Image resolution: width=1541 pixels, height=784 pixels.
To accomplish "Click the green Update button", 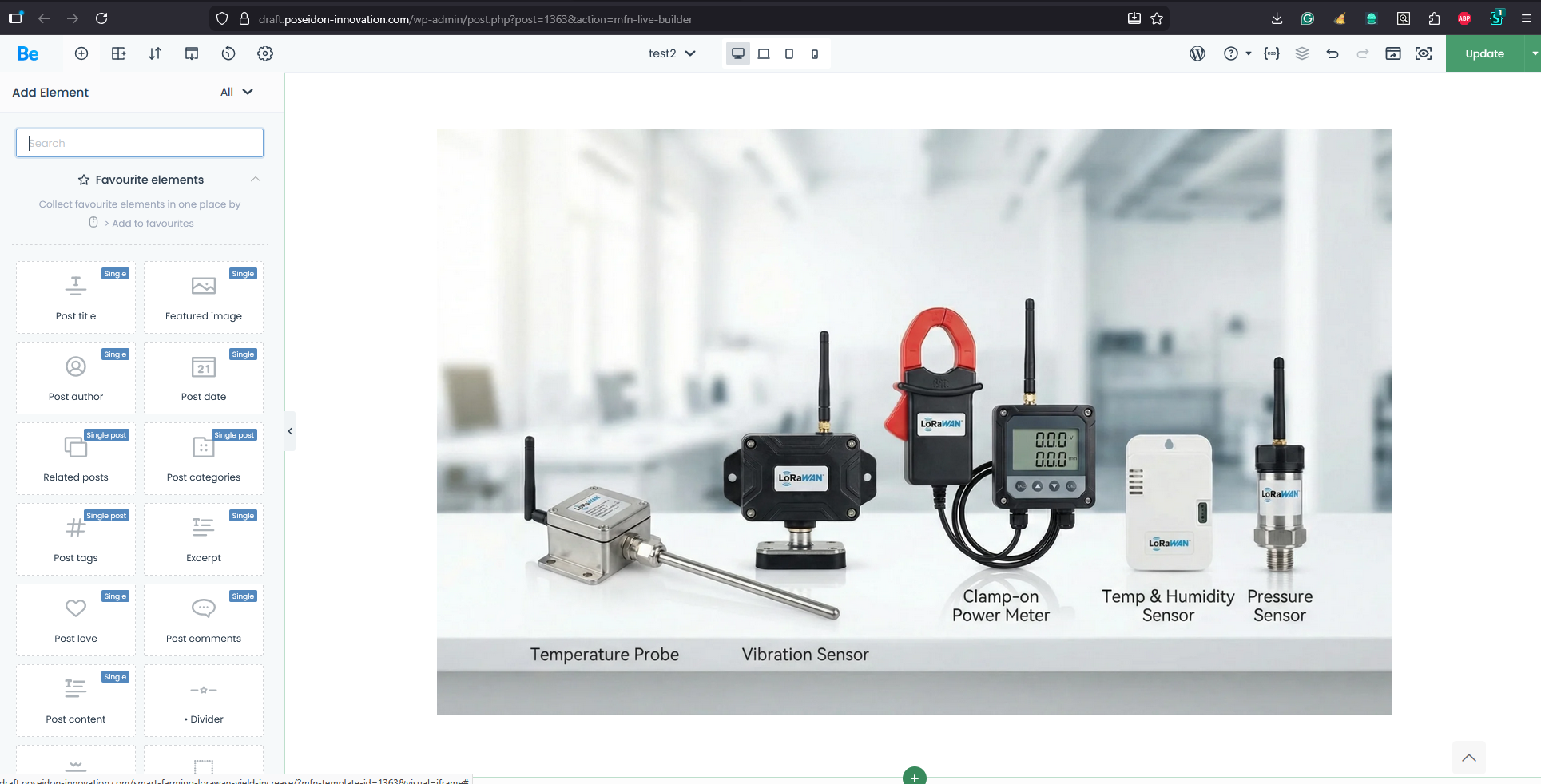I will [x=1484, y=53].
